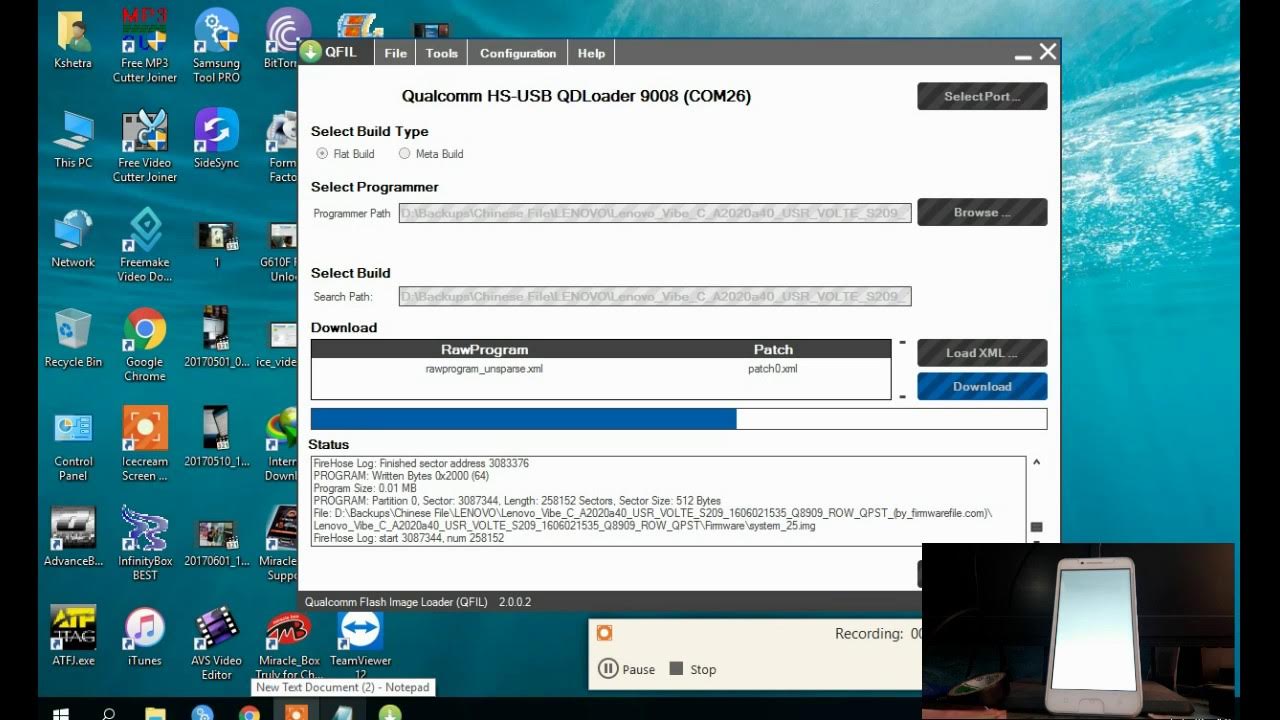Launch AdvanceBox desktop shortcut

tap(73, 538)
